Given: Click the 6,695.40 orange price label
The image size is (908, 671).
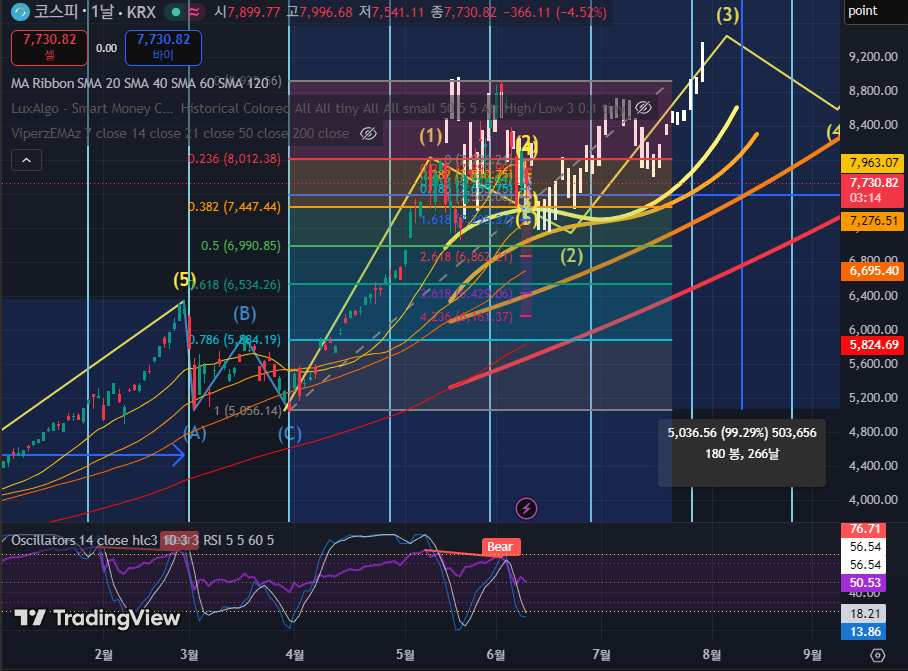Looking at the screenshot, I should click(x=874, y=271).
